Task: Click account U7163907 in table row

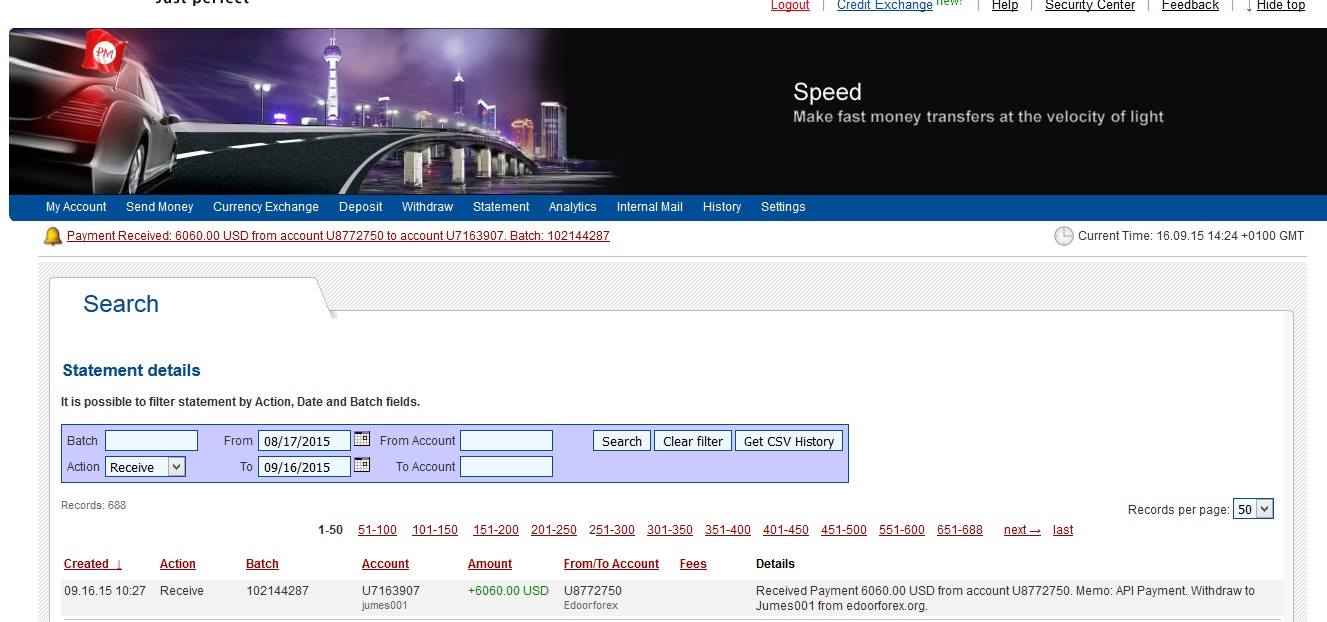Action: coord(391,591)
